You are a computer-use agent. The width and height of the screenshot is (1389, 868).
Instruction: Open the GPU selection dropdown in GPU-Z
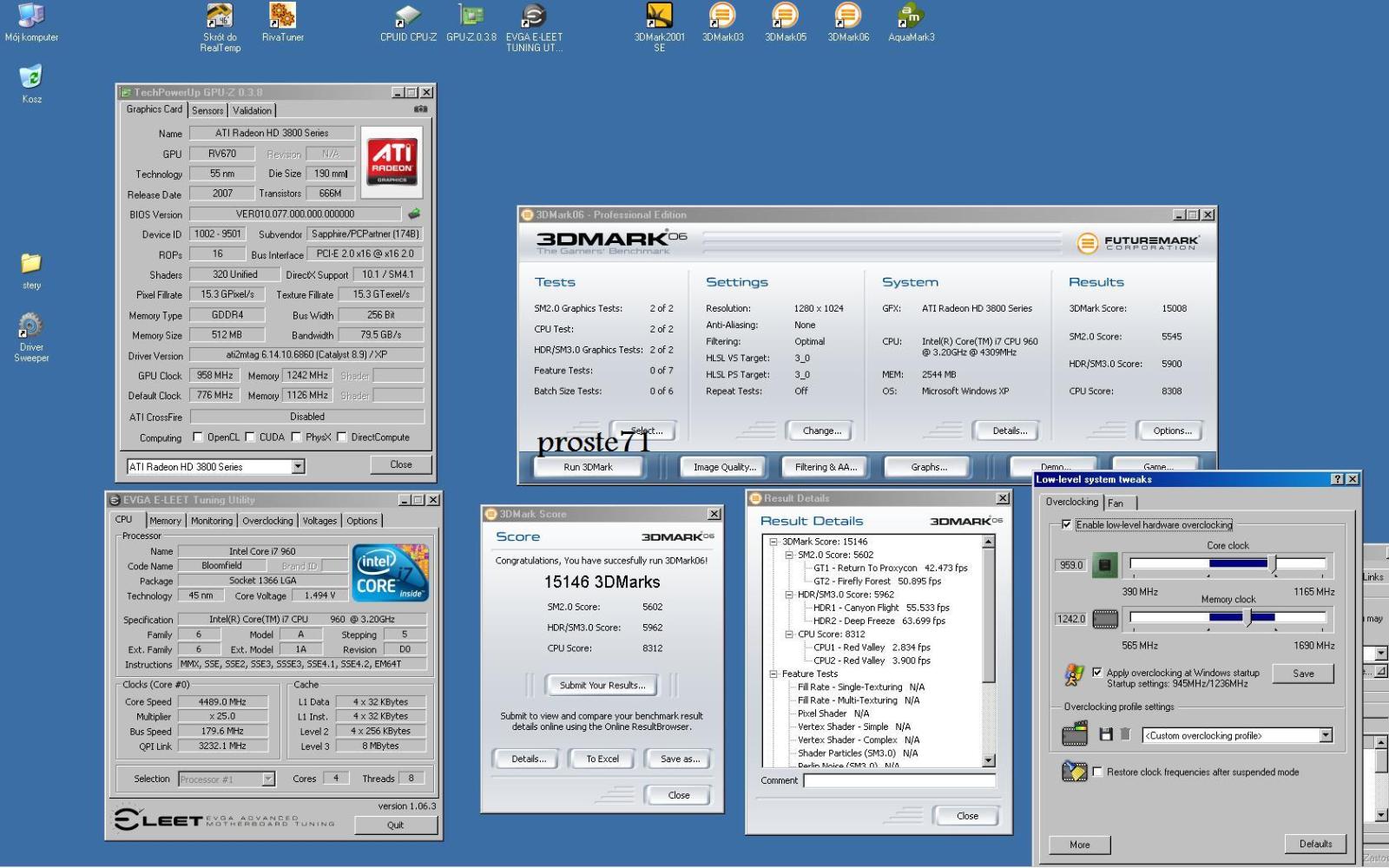298,467
